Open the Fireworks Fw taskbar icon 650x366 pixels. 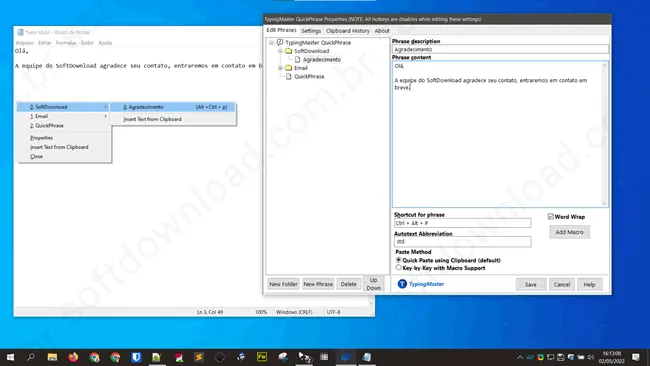(262, 357)
